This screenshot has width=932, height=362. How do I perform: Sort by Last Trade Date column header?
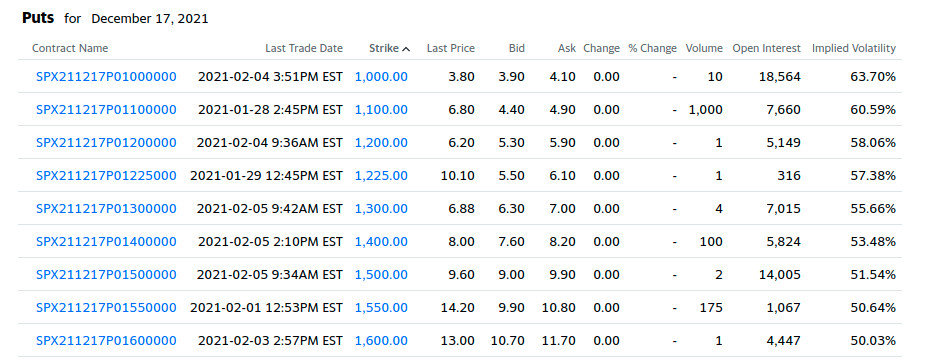304,49
